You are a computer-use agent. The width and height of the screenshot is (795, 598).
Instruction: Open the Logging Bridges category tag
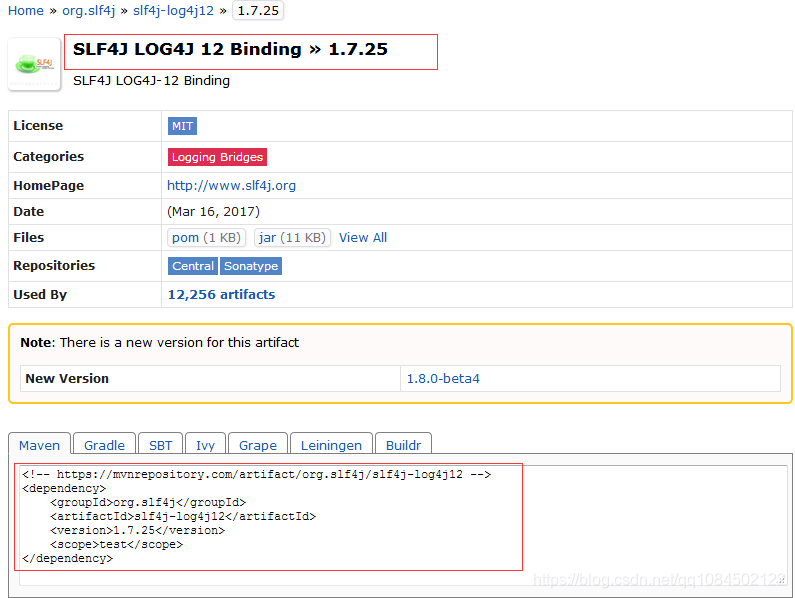(x=217, y=157)
